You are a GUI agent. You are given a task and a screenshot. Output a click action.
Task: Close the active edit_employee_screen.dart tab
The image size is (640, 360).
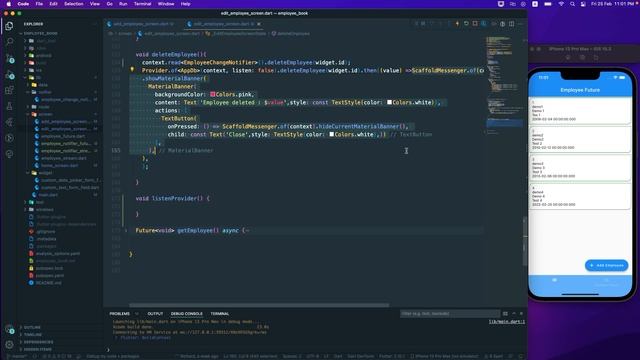259,24
